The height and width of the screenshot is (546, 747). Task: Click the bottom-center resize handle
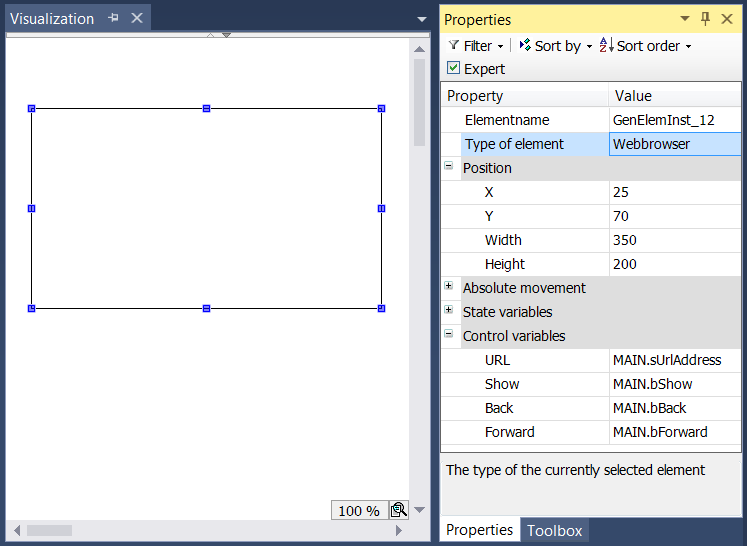[x=206, y=308]
